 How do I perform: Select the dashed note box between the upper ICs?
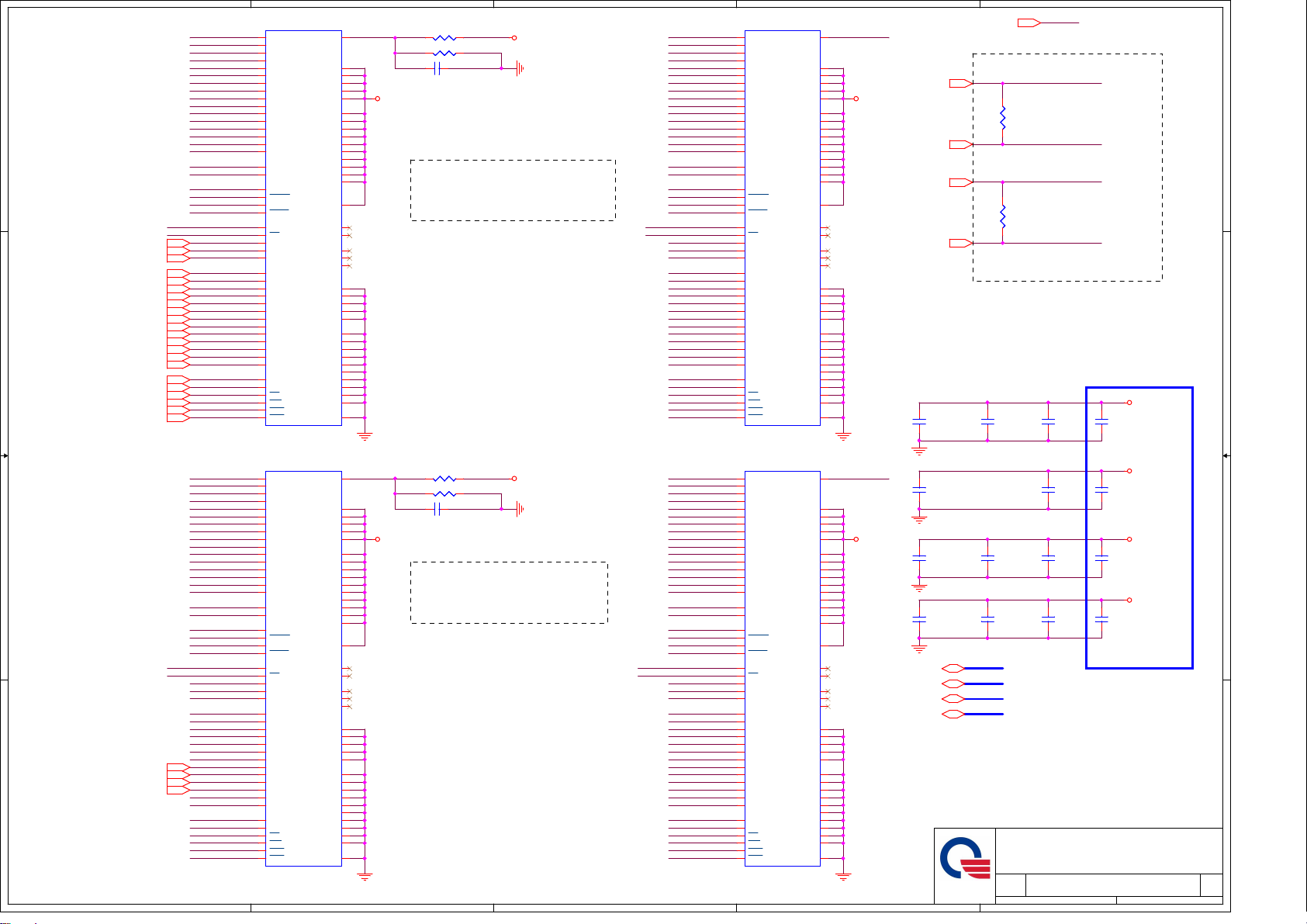[513, 191]
